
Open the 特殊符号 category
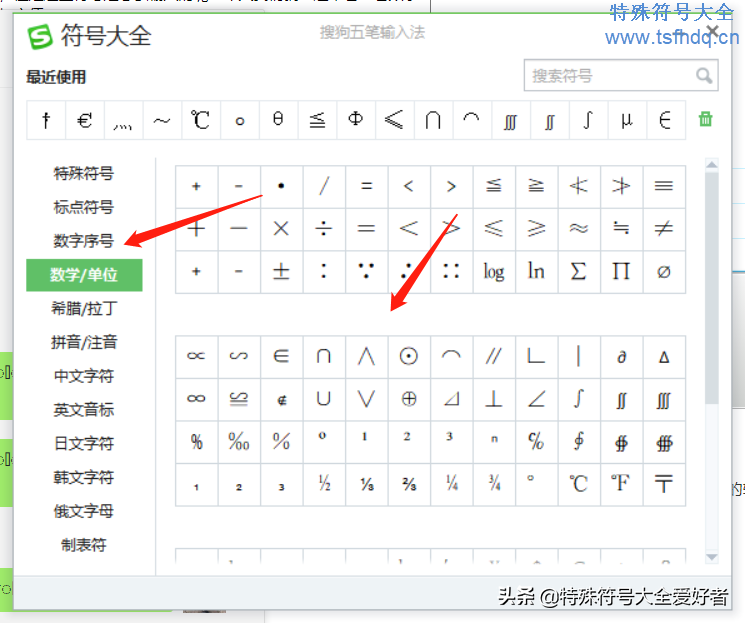[x=84, y=174]
